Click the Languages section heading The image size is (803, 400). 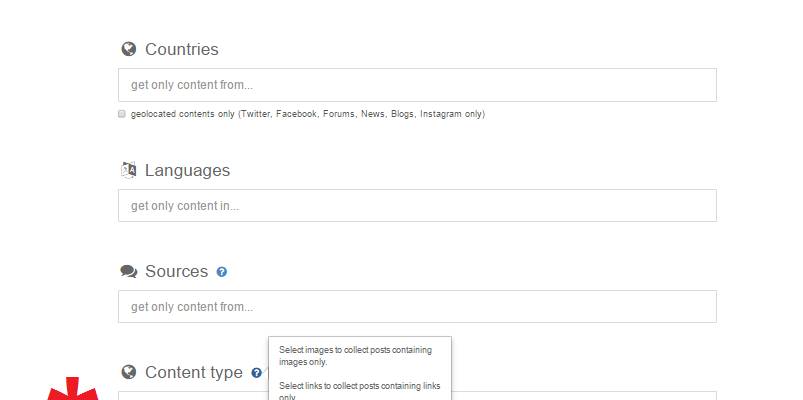click(x=187, y=170)
